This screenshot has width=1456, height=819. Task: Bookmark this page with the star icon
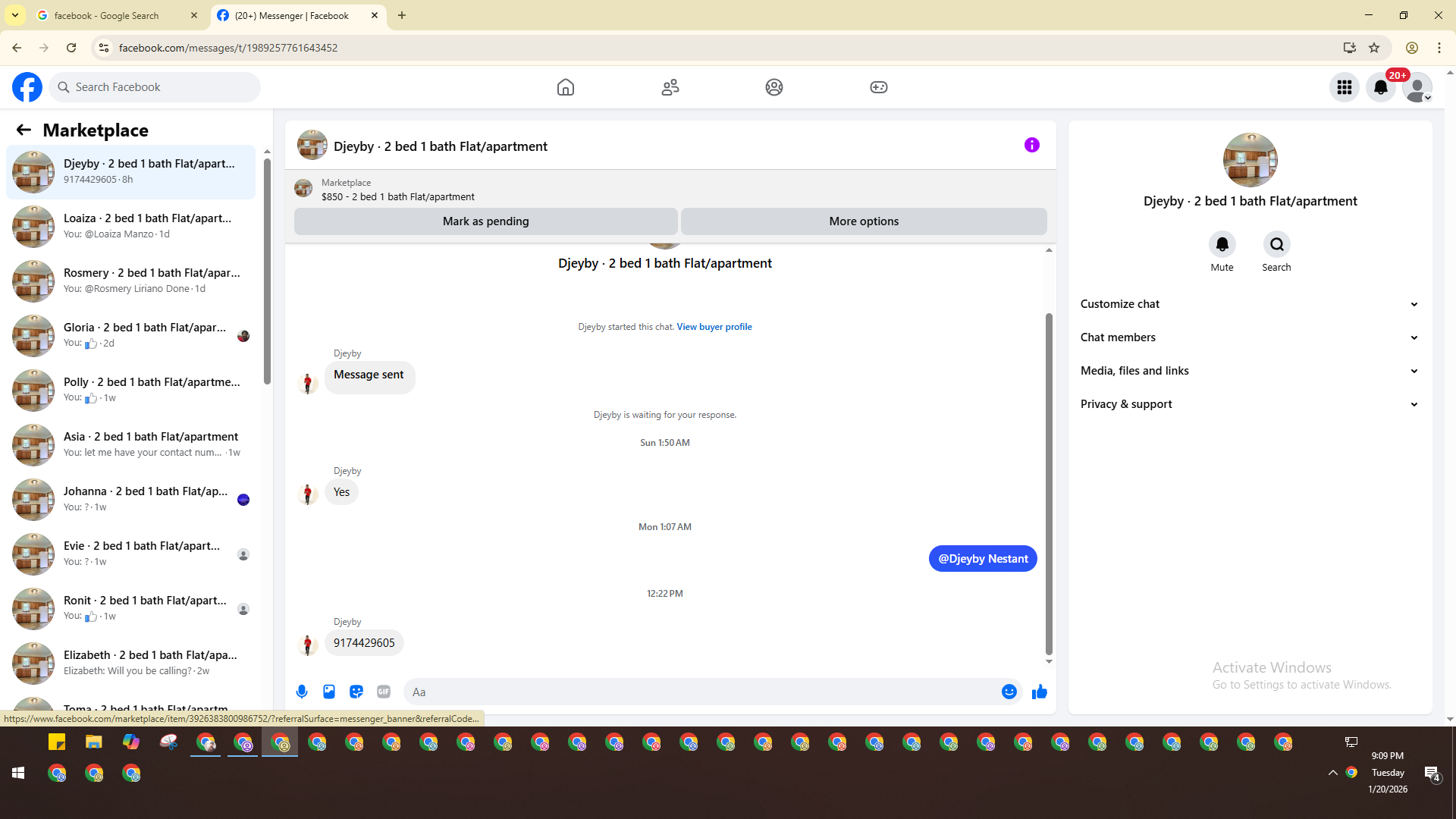pos(1374,48)
